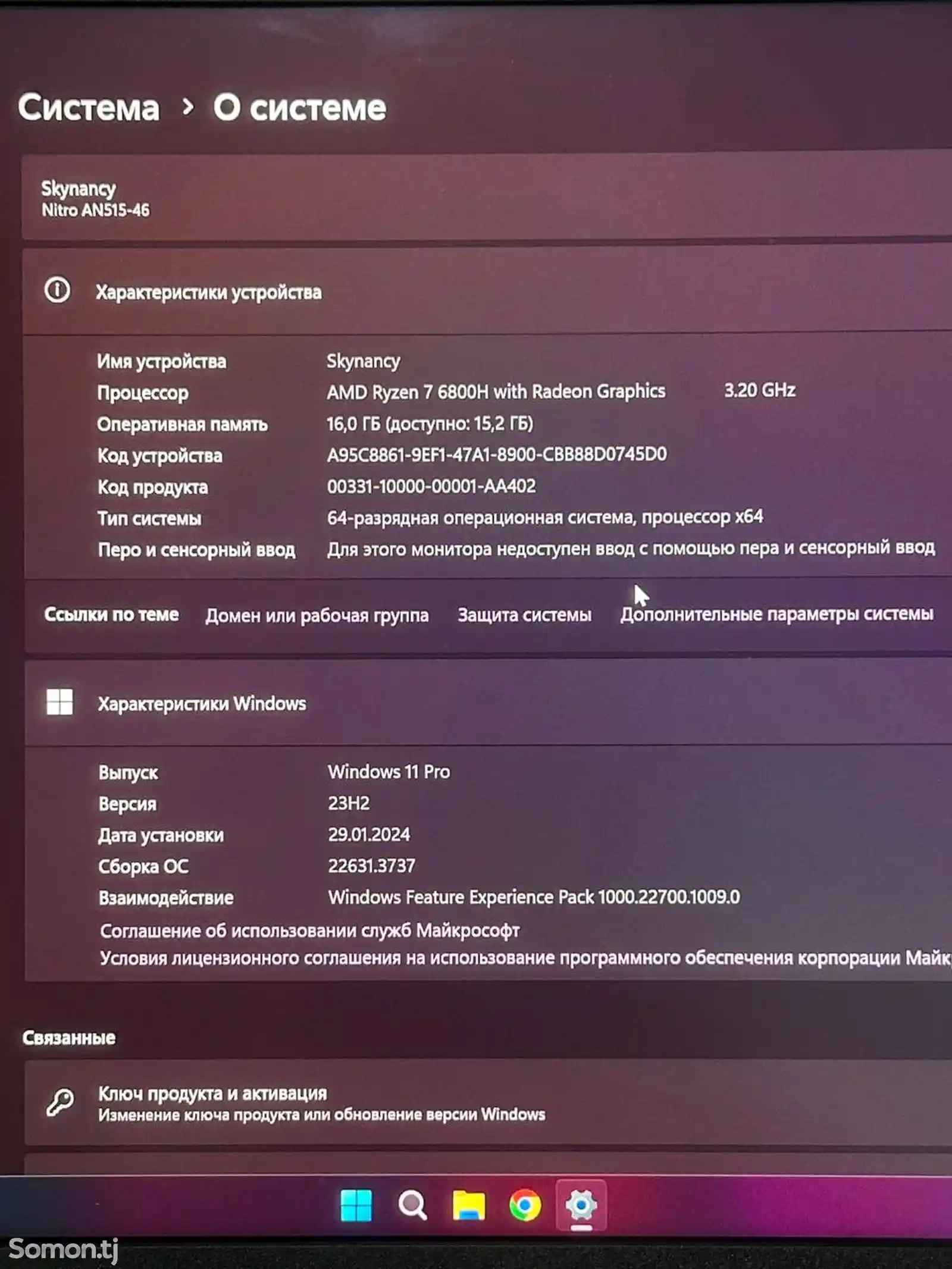
Task: Select pen and touch input description text
Action: (631, 548)
